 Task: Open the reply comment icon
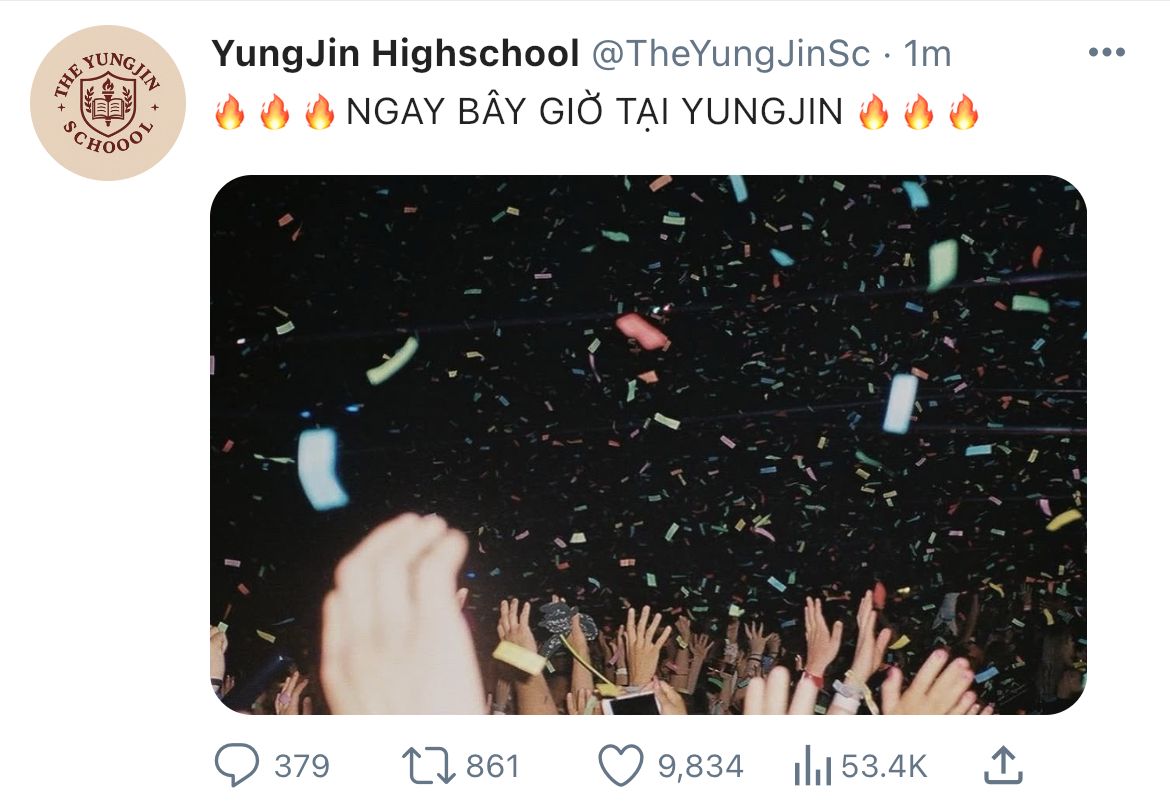coord(237,765)
